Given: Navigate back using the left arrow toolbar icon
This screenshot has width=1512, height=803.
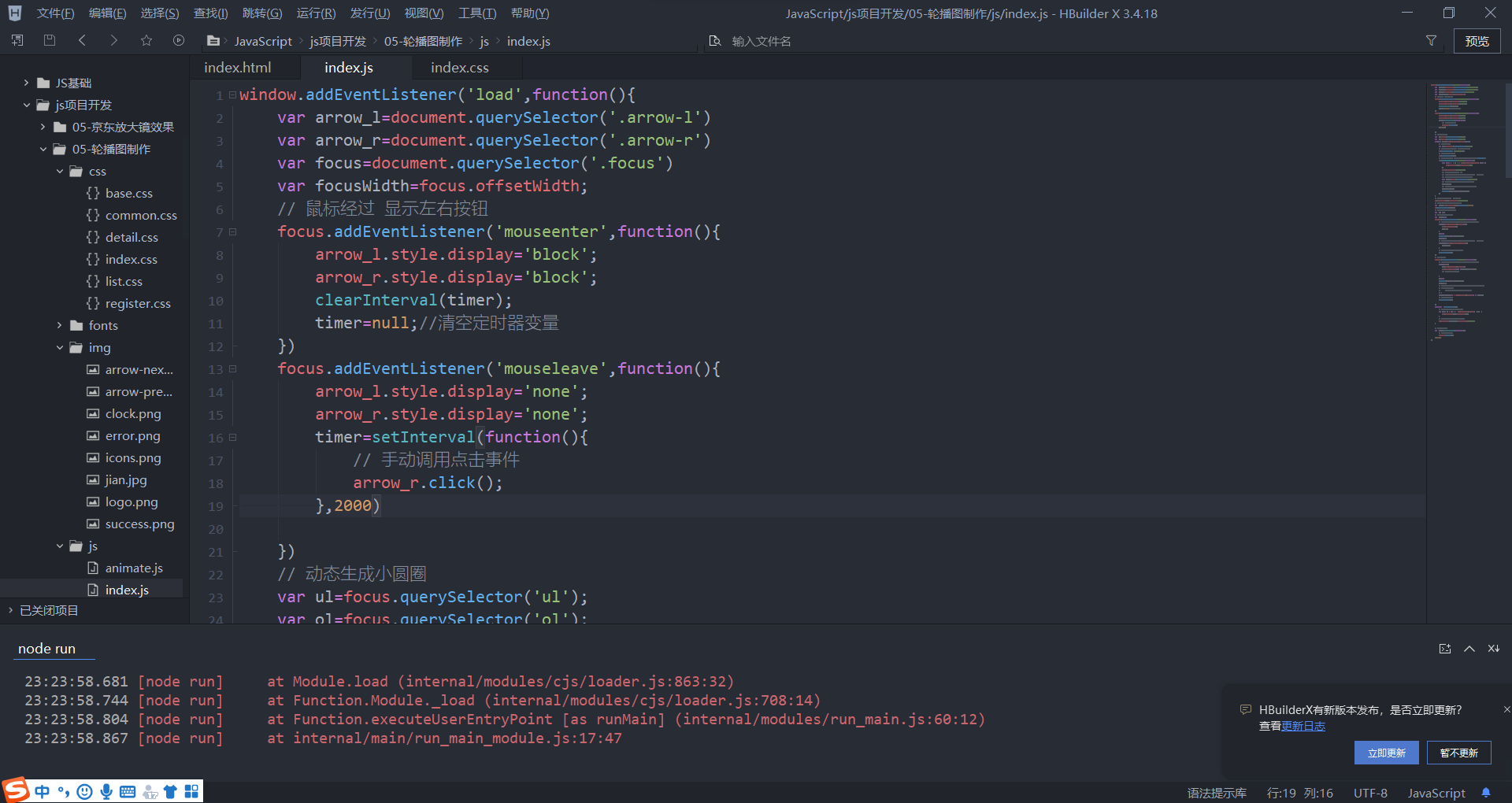Looking at the screenshot, I should click(x=82, y=40).
